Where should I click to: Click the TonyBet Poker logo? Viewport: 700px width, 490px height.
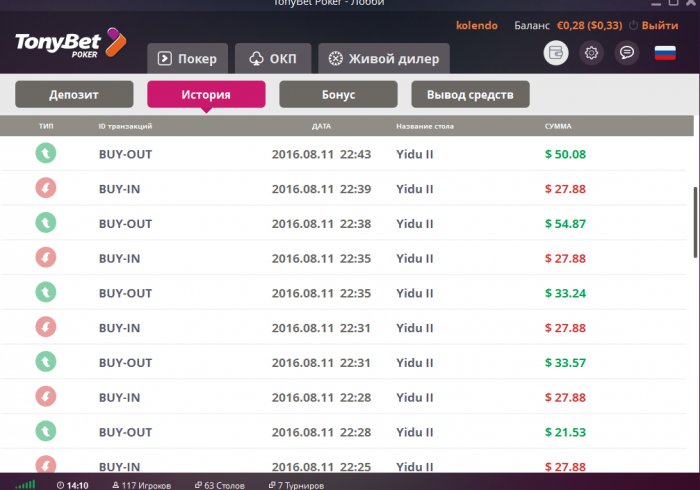[x=71, y=43]
